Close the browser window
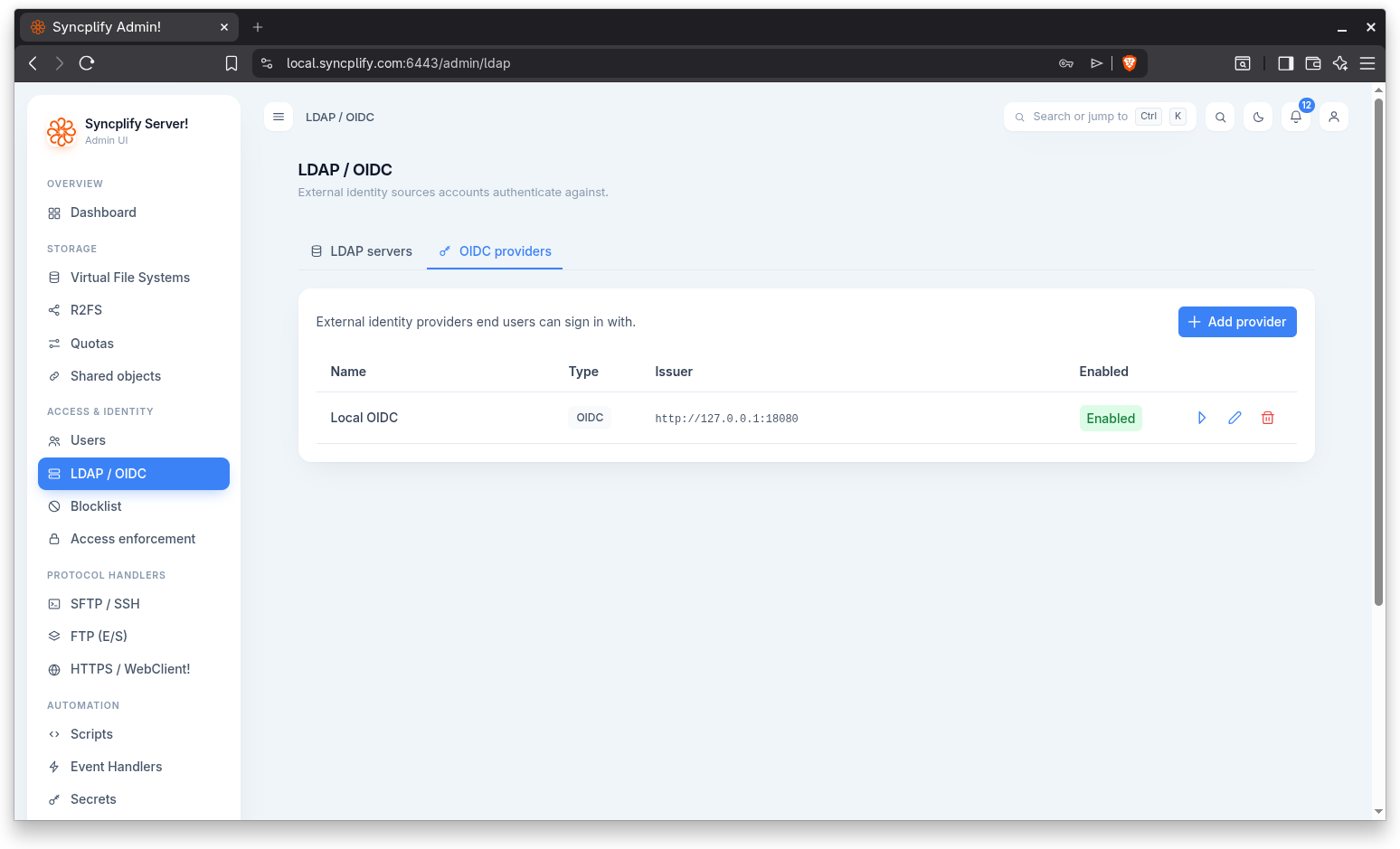 click(x=1371, y=28)
